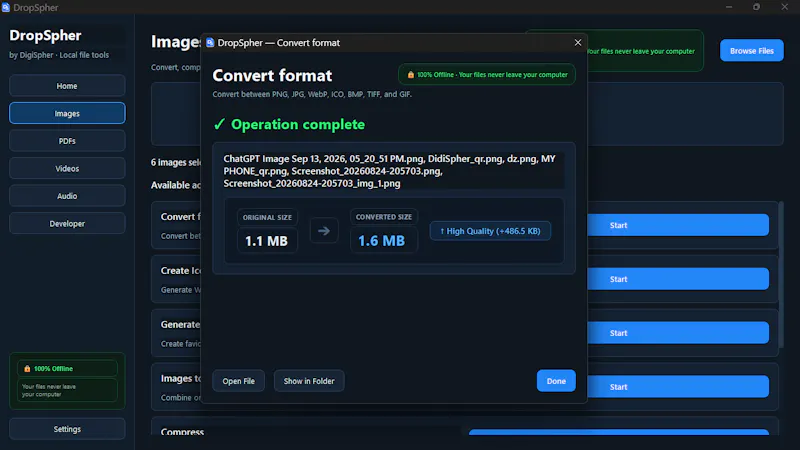
Task: Click the lock icon in sidebar offline badge
Action: click(x=28, y=368)
